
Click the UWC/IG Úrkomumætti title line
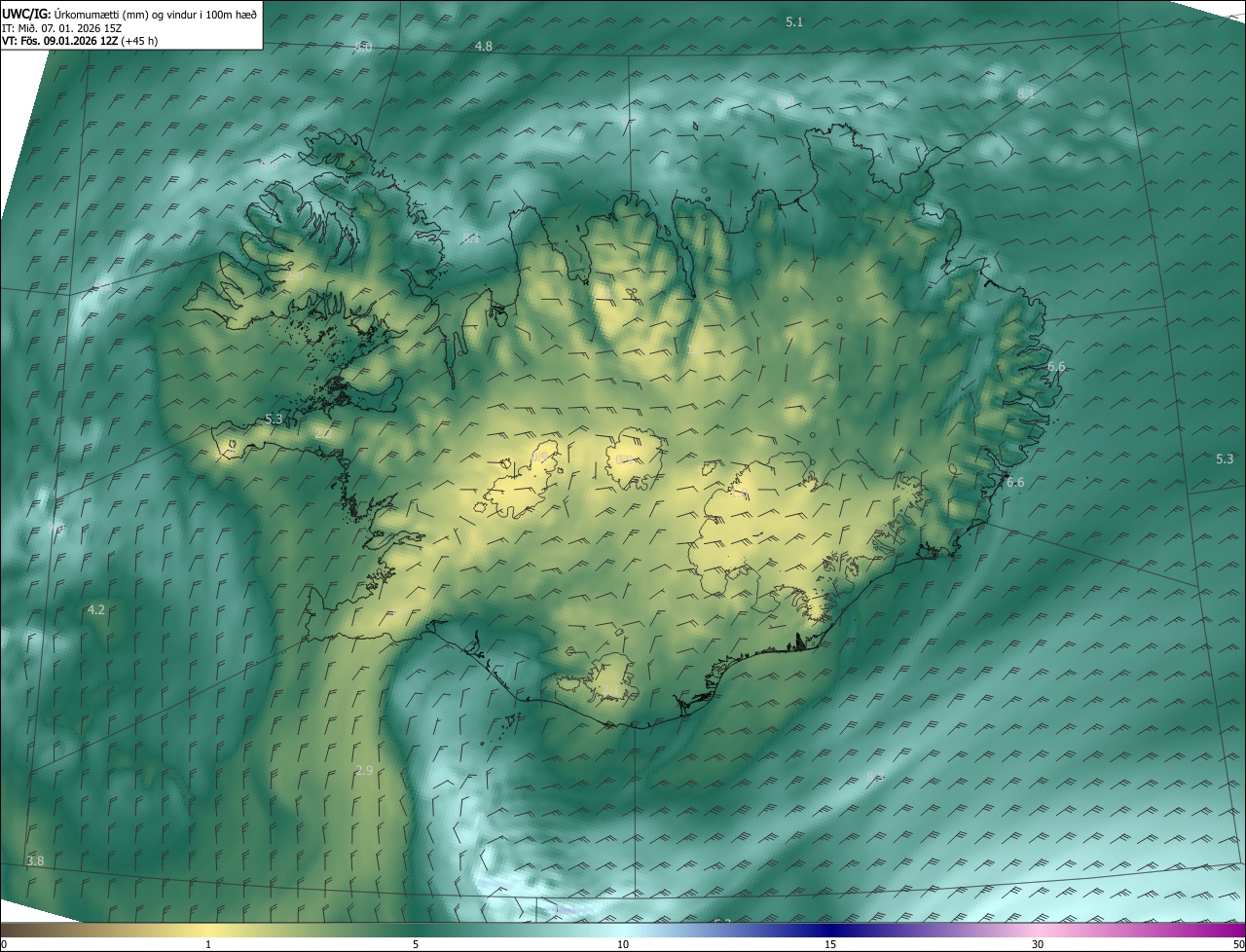click(x=129, y=13)
